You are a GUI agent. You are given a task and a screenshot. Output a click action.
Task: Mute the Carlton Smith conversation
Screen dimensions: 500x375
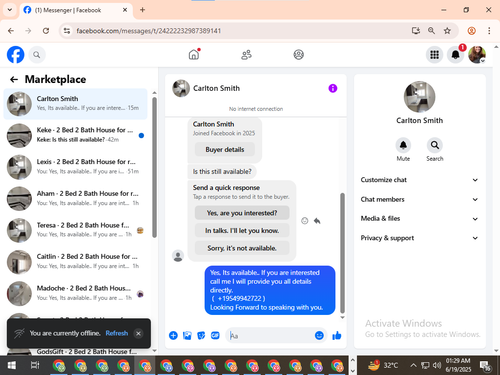(x=403, y=145)
